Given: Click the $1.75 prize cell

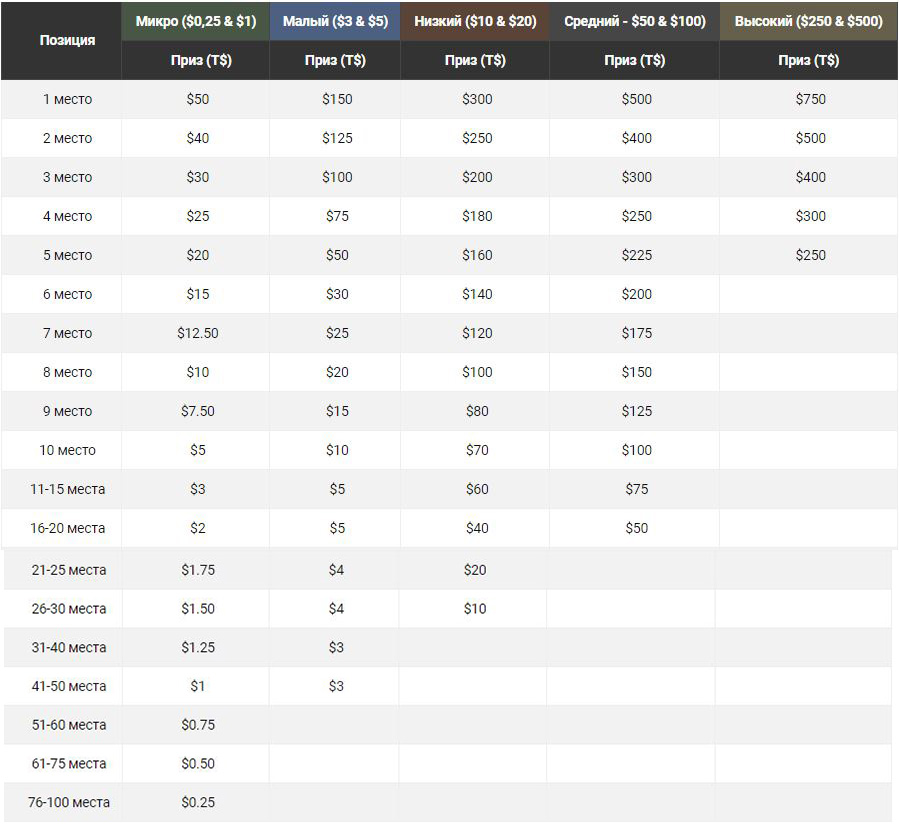Looking at the screenshot, I should point(197,569).
